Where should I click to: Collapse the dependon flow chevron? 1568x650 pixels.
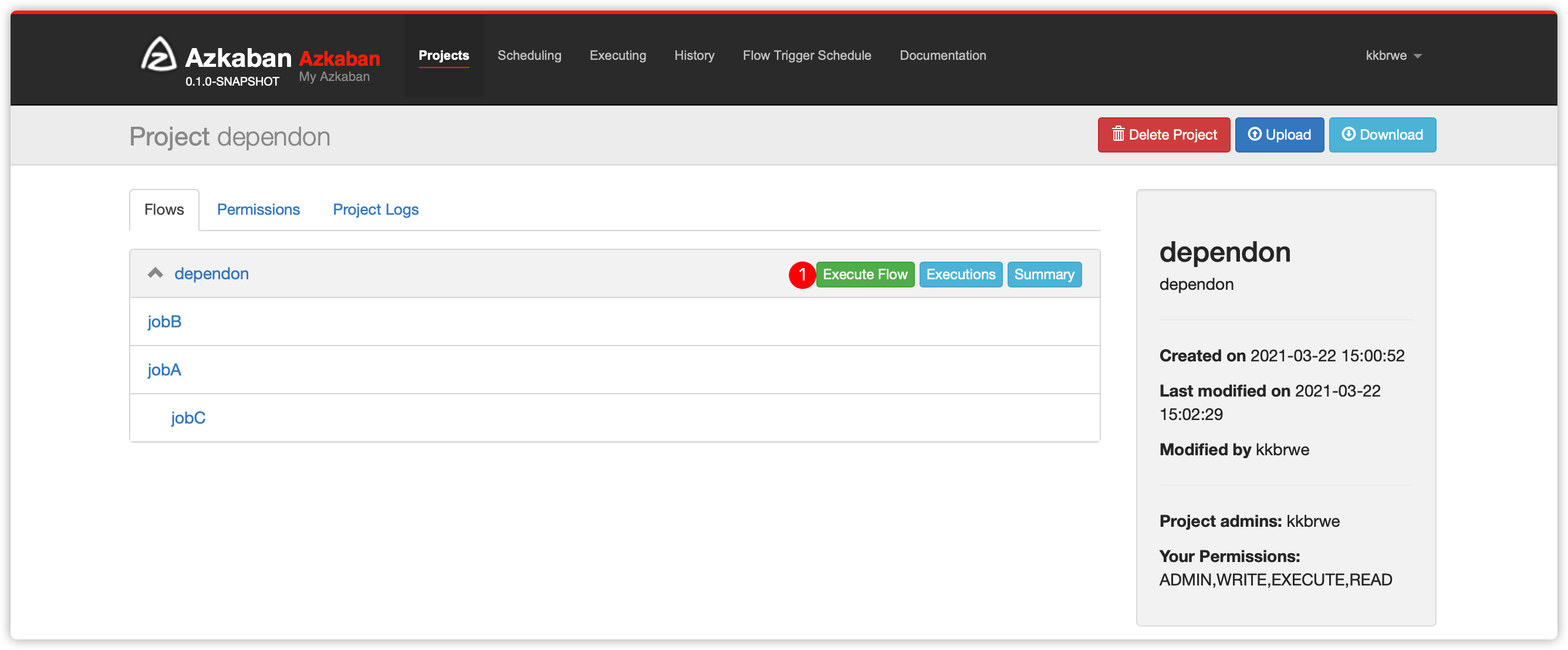(156, 273)
